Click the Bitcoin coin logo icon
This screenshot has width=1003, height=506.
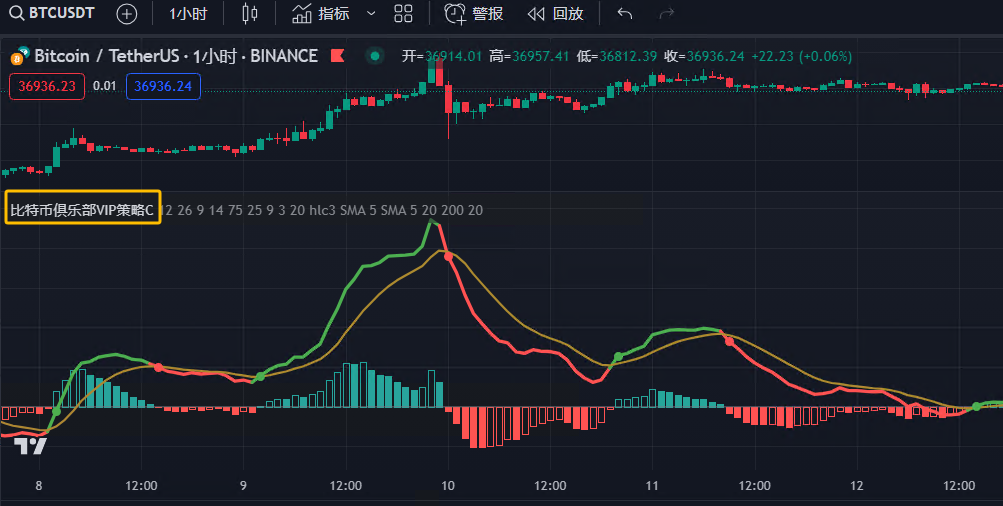(20, 56)
